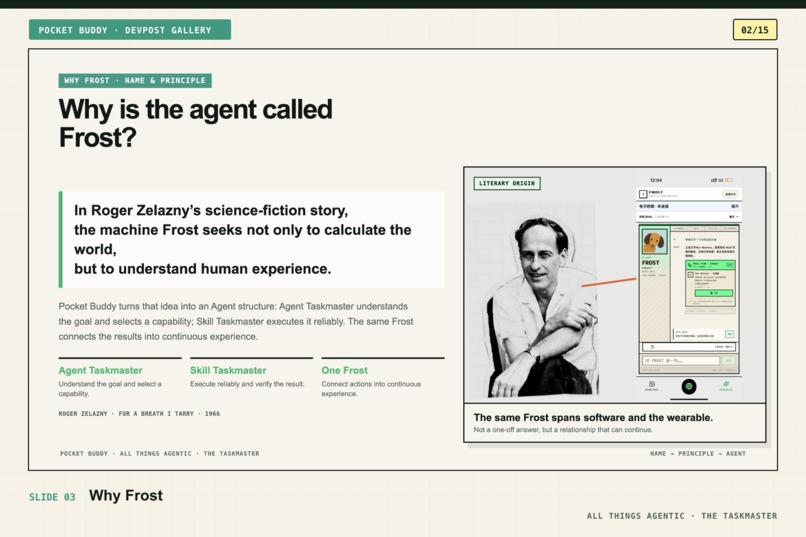Screen dimensions: 806x537
Task: Click the FROST name under the dog avatar
Action: click(x=650, y=263)
